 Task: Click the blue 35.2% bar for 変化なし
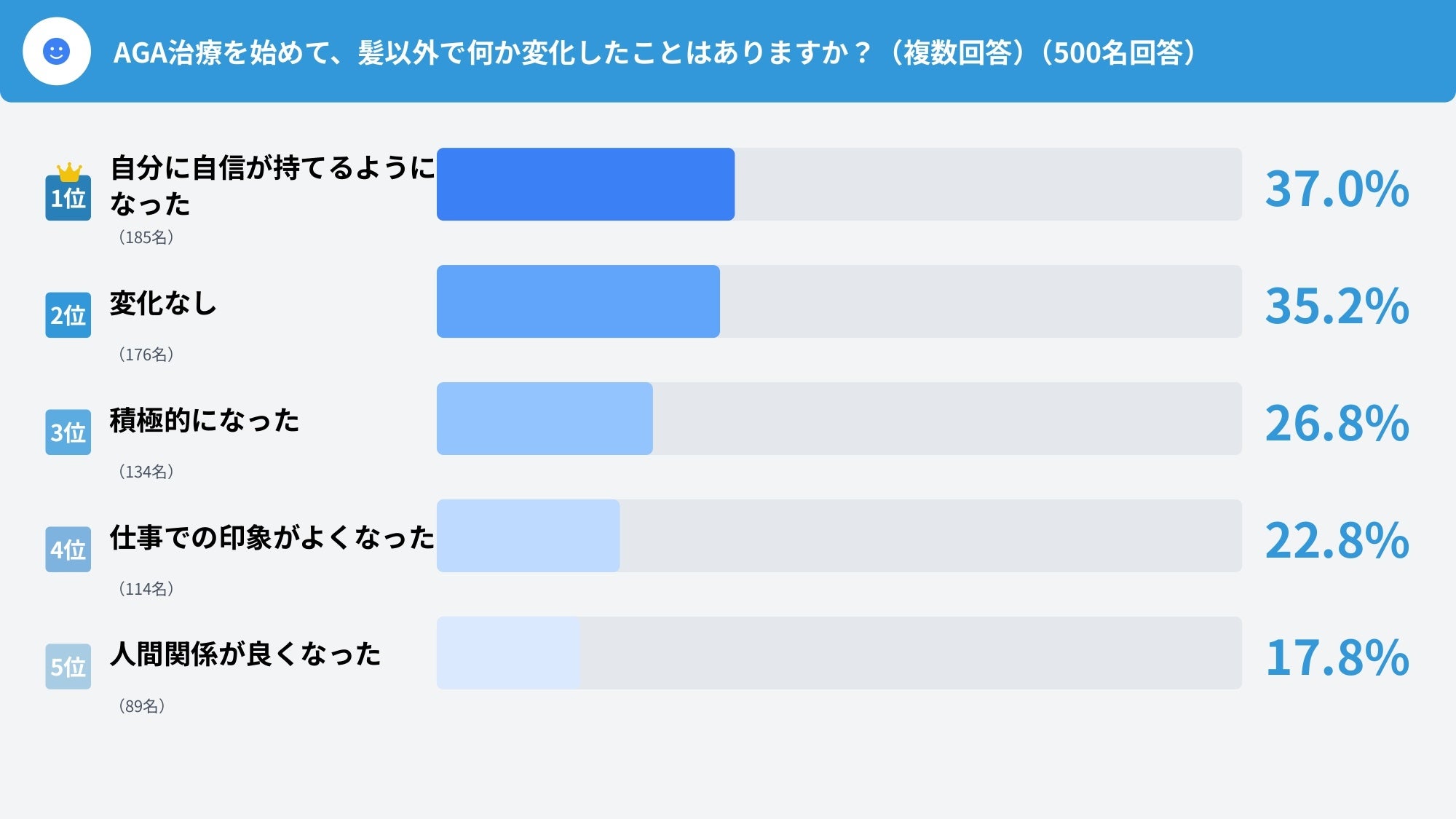point(578,301)
